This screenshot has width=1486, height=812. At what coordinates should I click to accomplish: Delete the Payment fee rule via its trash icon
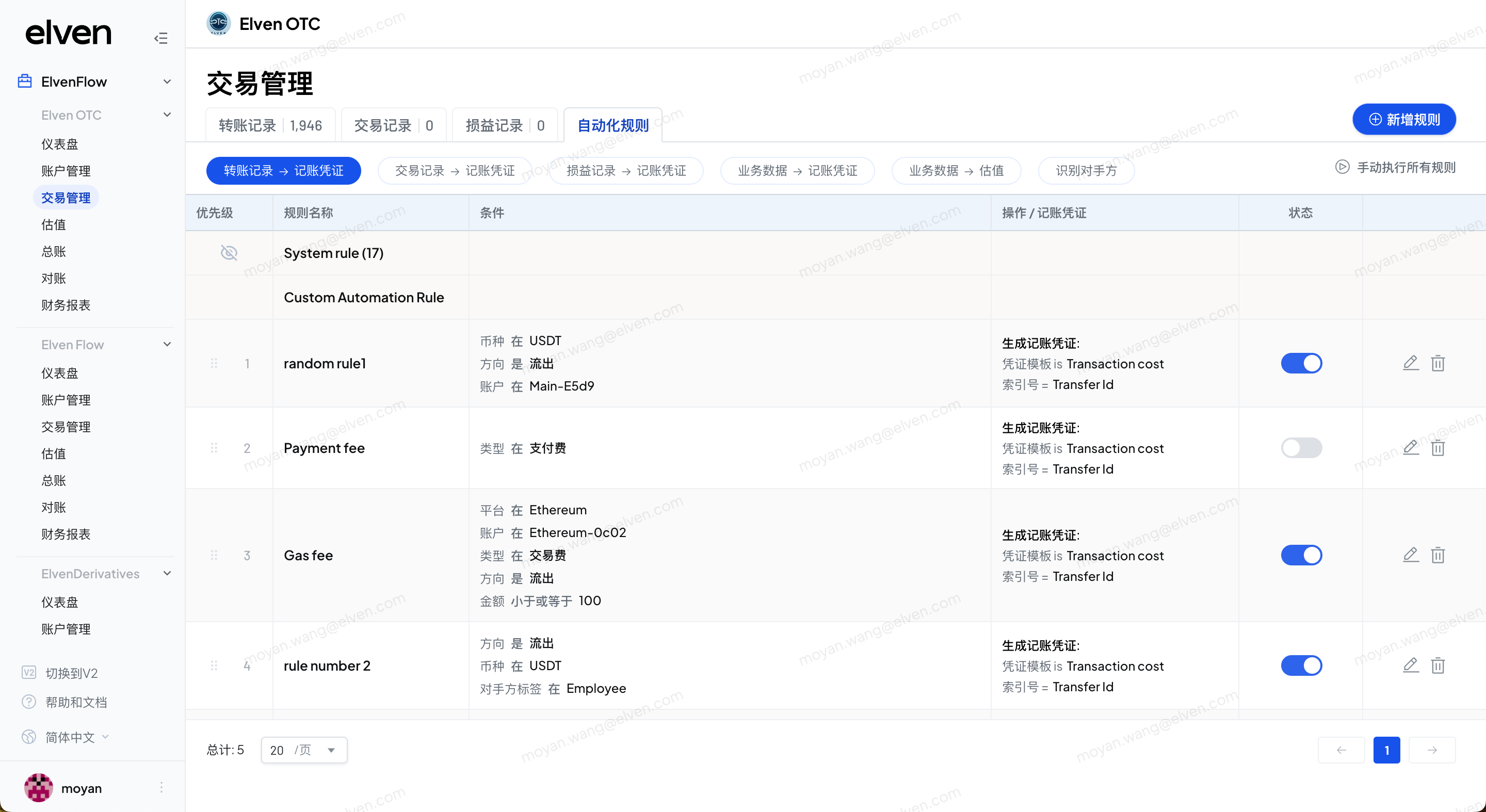(1437, 448)
